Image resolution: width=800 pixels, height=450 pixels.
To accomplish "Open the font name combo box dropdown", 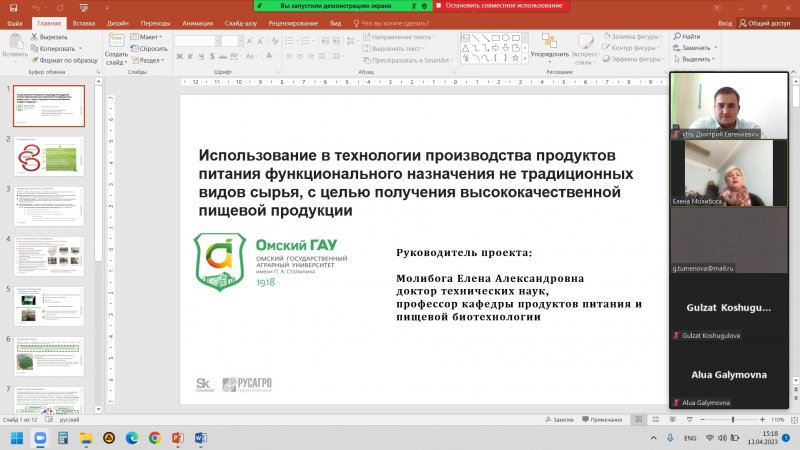I will pyautogui.click(x=217, y=41).
